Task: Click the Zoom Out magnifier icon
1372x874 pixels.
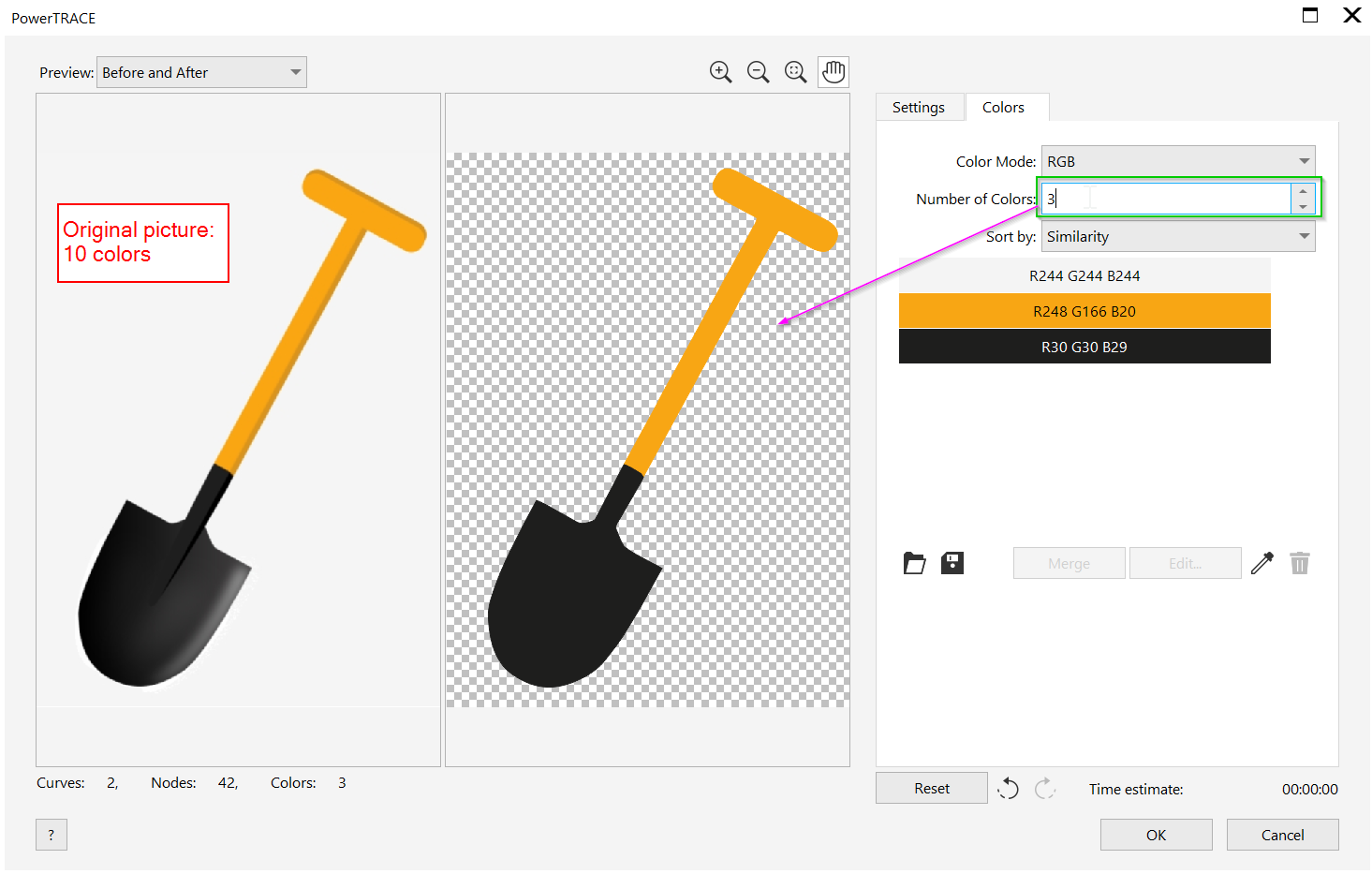Action: (758, 72)
